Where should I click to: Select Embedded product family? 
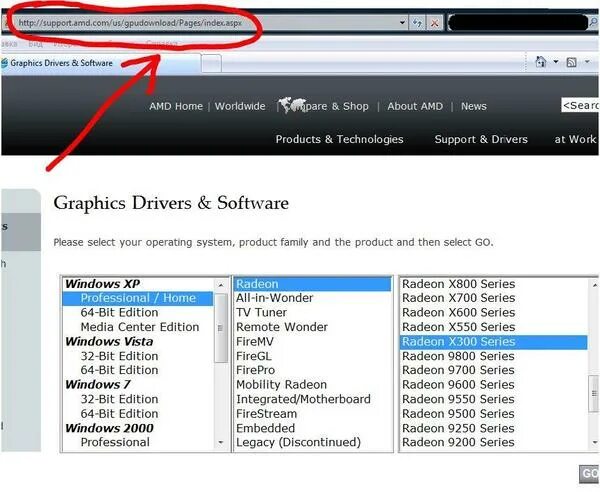[x=313, y=428]
